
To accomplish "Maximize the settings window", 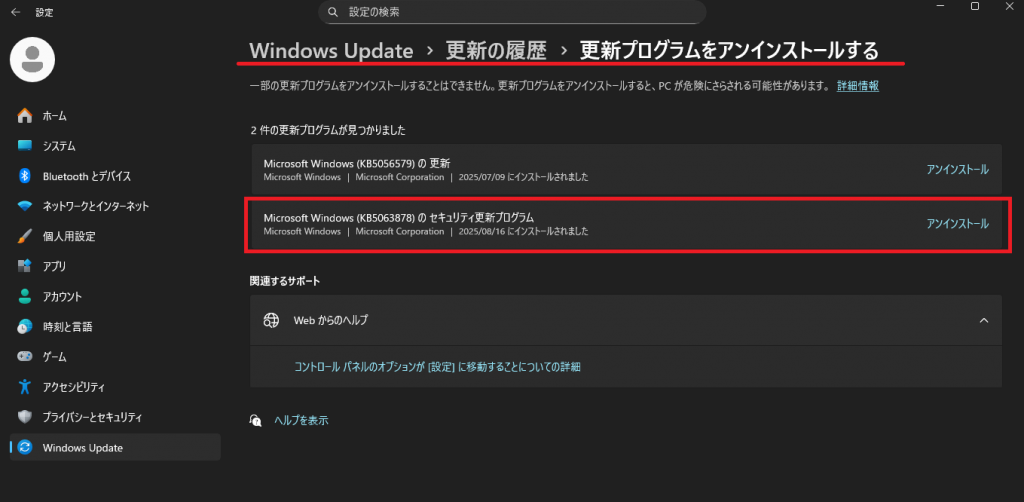I will tap(974, 6).
